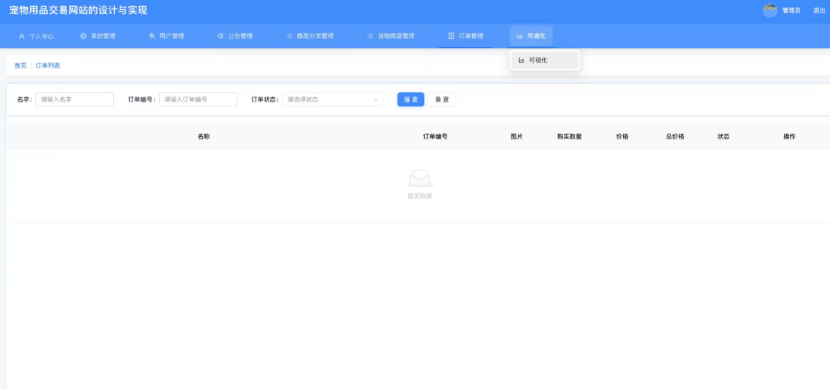The width and height of the screenshot is (830, 389).
Task: Click the 价格 column header
Action: point(622,137)
